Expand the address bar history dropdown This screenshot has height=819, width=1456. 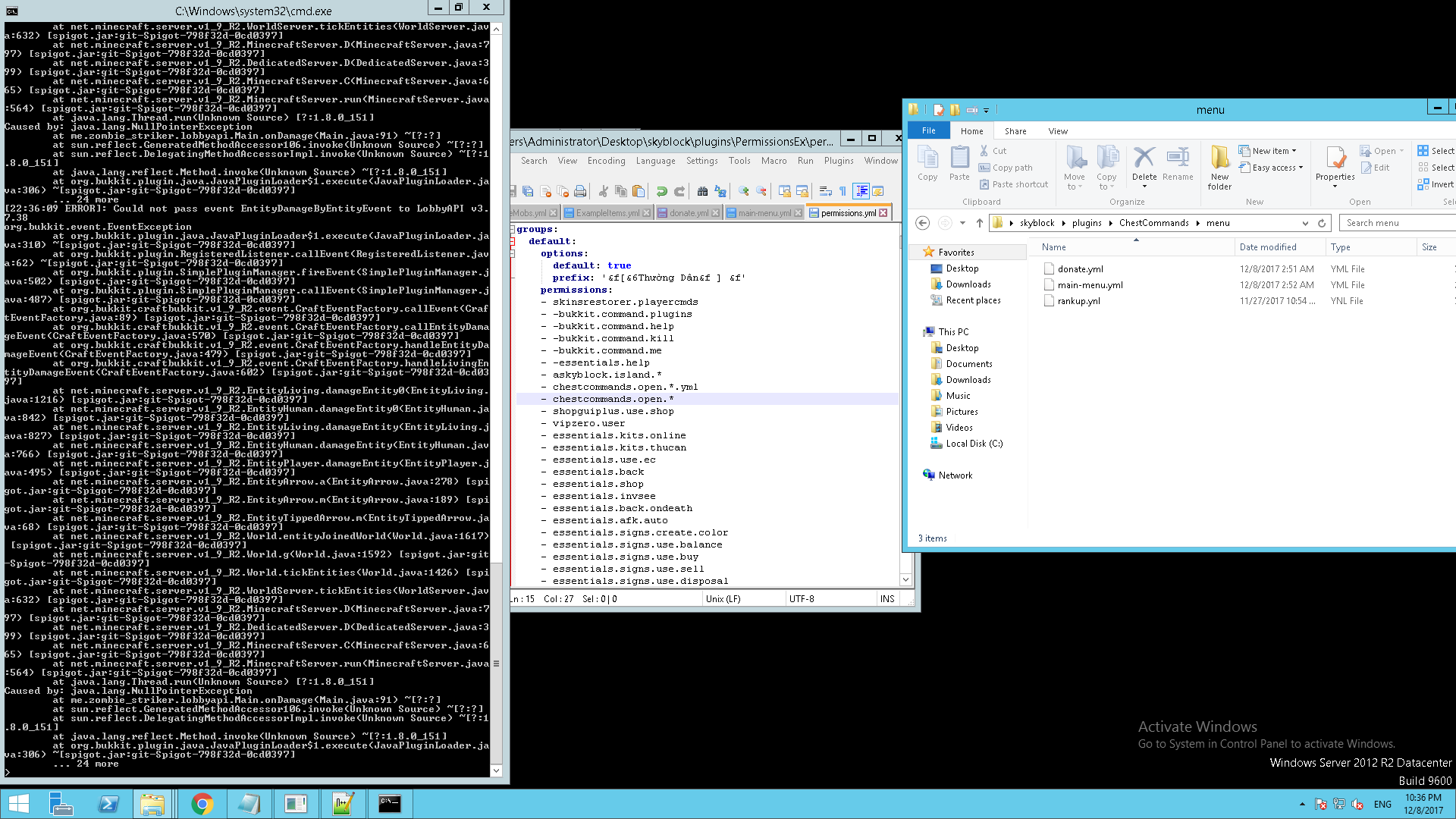1305,223
